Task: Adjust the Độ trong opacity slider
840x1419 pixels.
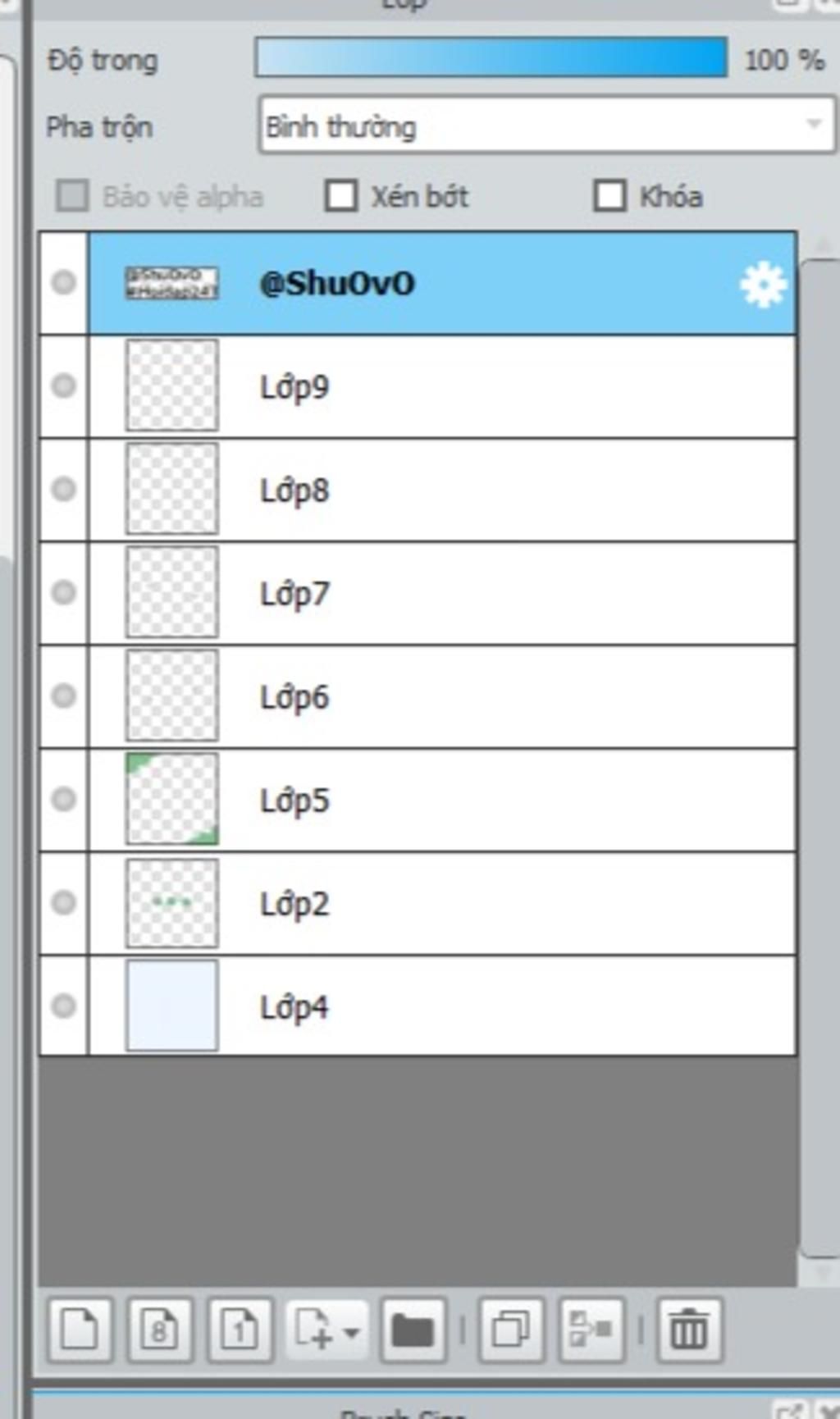Action: point(491,57)
